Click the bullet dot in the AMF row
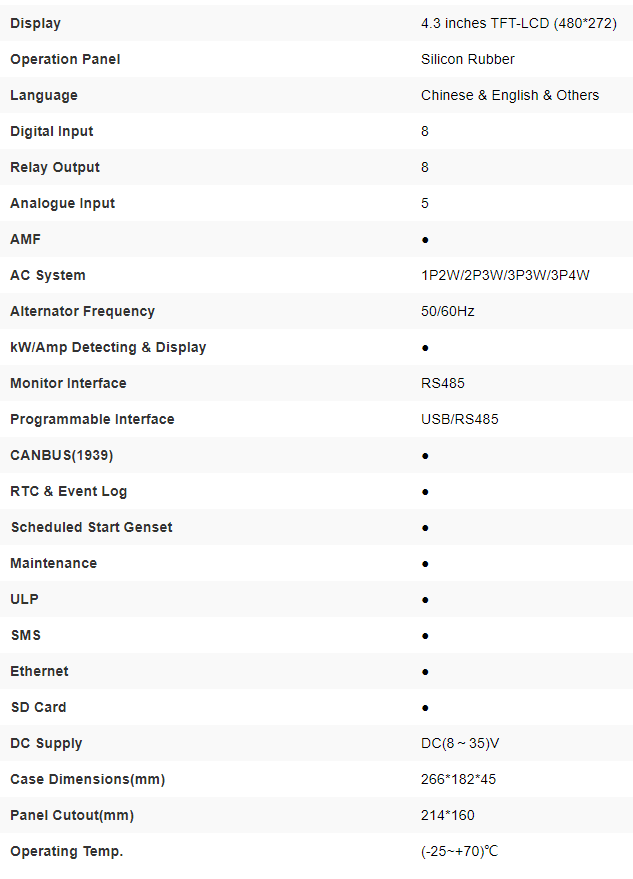 tap(425, 240)
